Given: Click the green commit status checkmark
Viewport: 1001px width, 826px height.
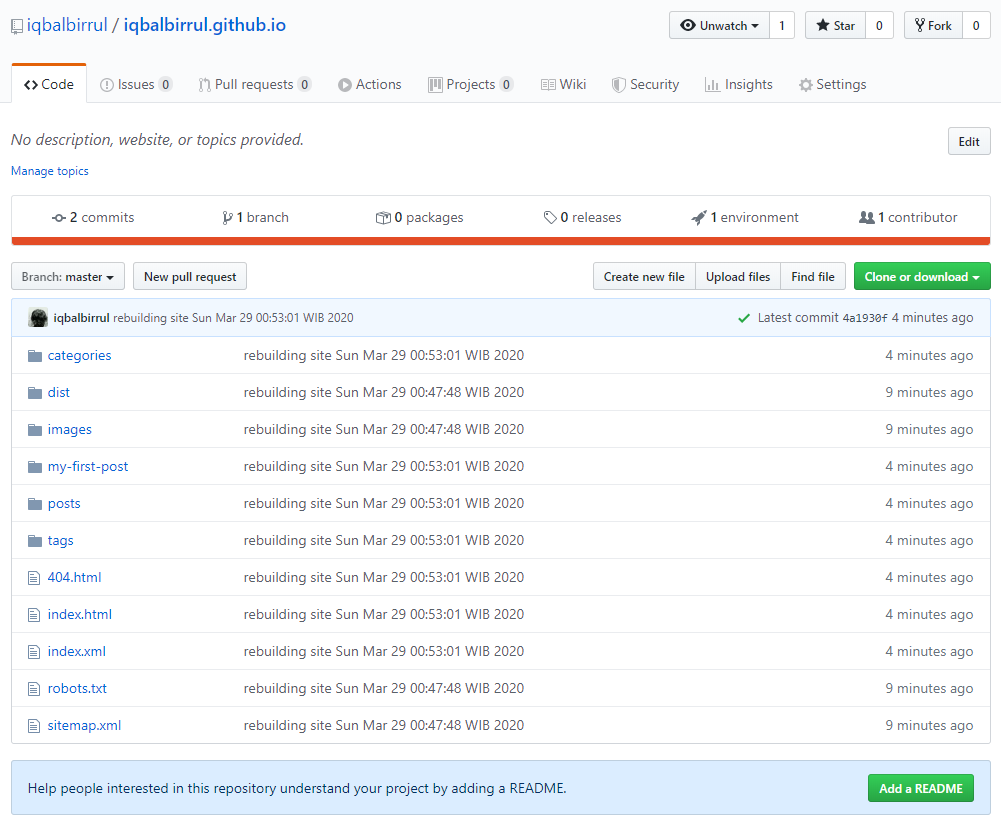Looking at the screenshot, I should [x=743, y=318].
